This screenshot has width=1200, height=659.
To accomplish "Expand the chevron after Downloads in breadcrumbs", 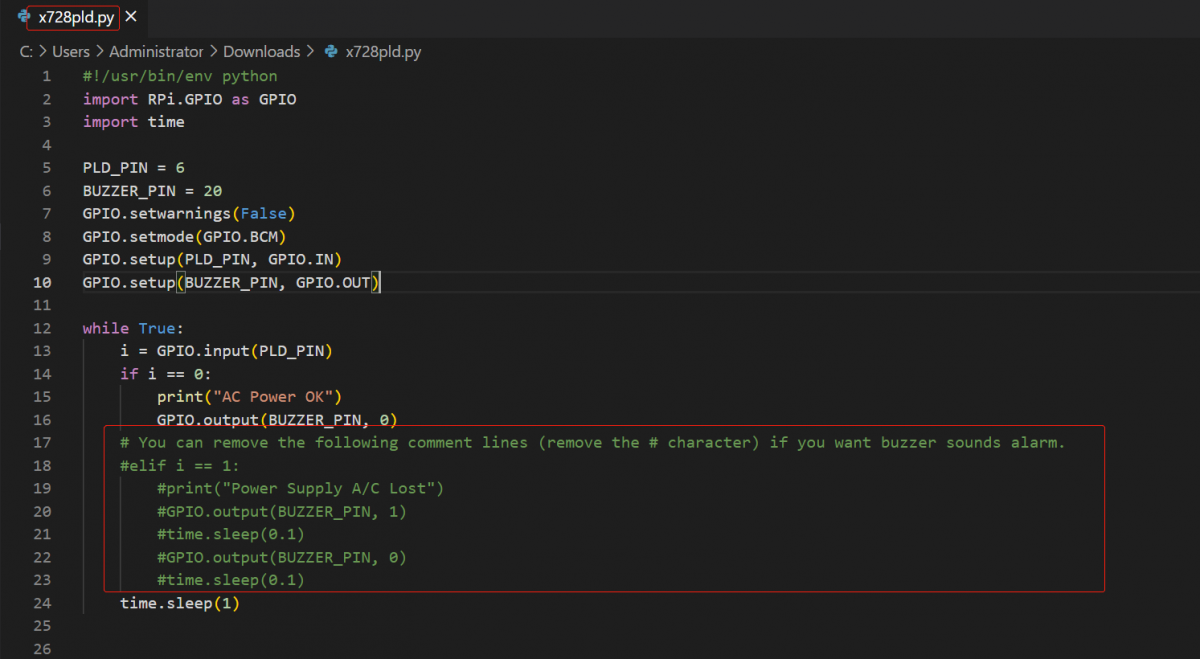I will coord(309,51).
